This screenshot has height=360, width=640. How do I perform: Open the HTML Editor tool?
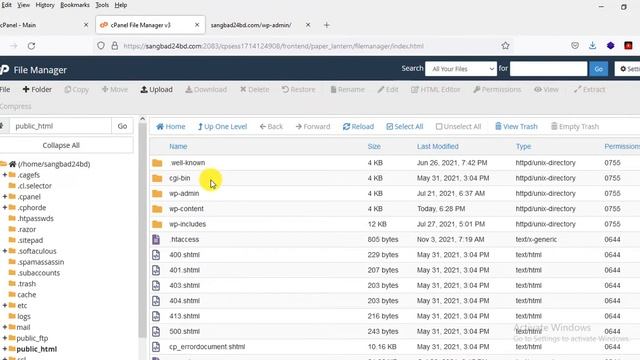(436, 89)
